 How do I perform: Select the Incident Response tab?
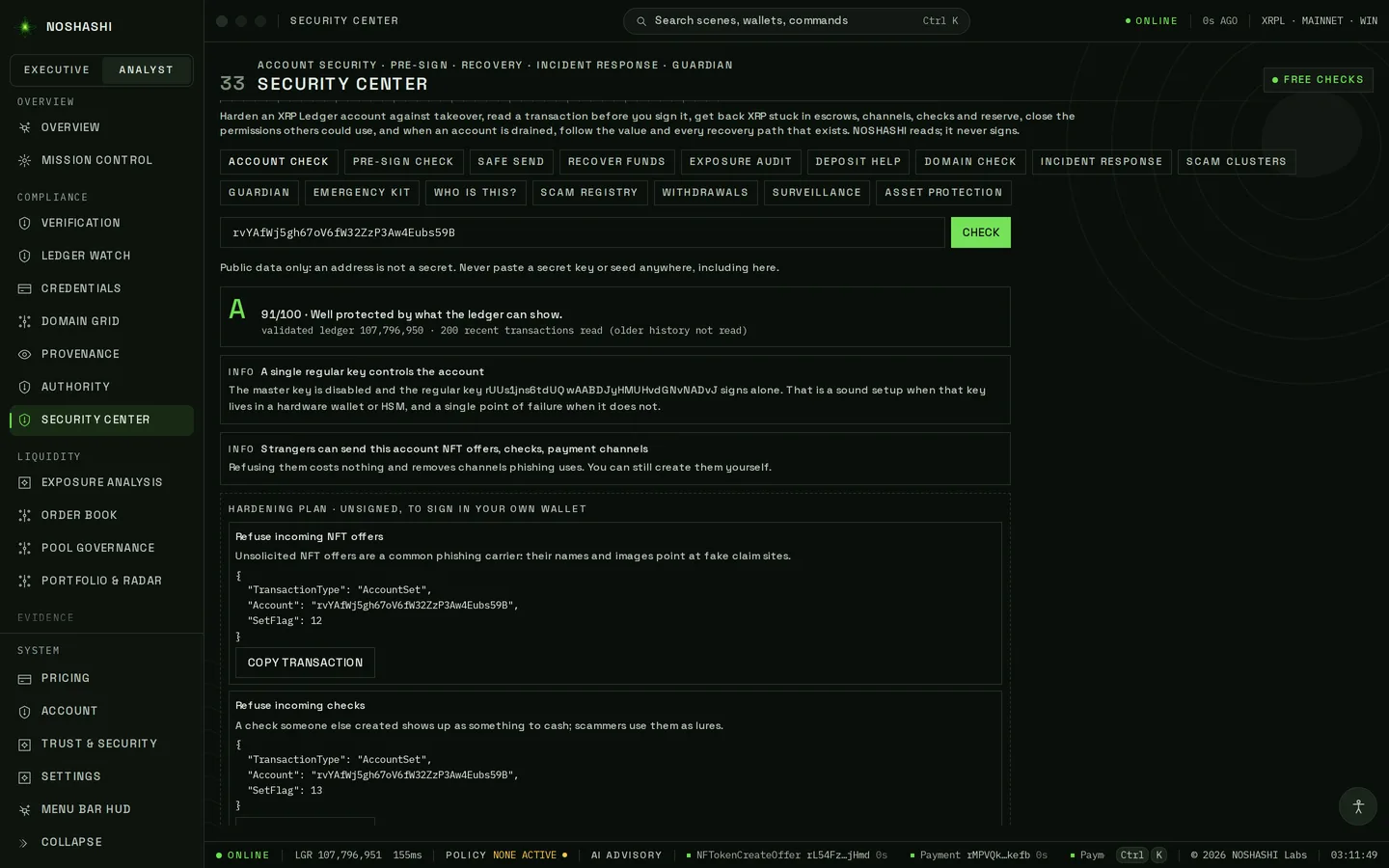click(1102, 162)
